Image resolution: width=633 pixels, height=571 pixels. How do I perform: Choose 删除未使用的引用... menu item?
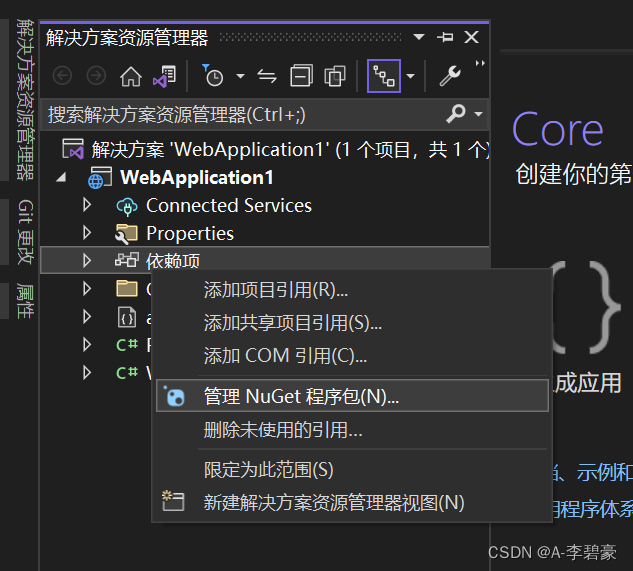[x=351, y=430]
